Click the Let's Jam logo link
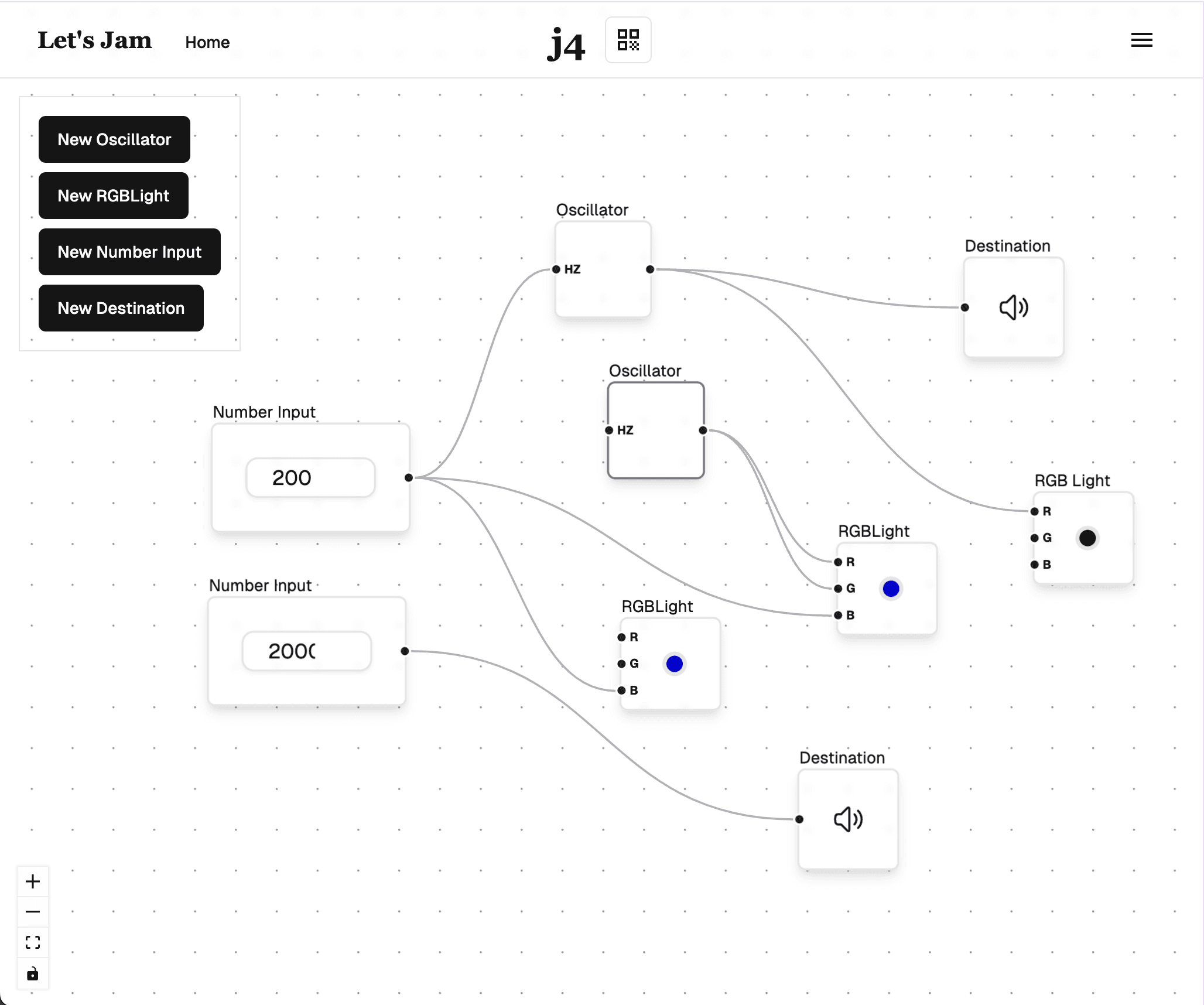Image resolution: width=1204 pixels, height=1005 pixels. click(95, 40)
